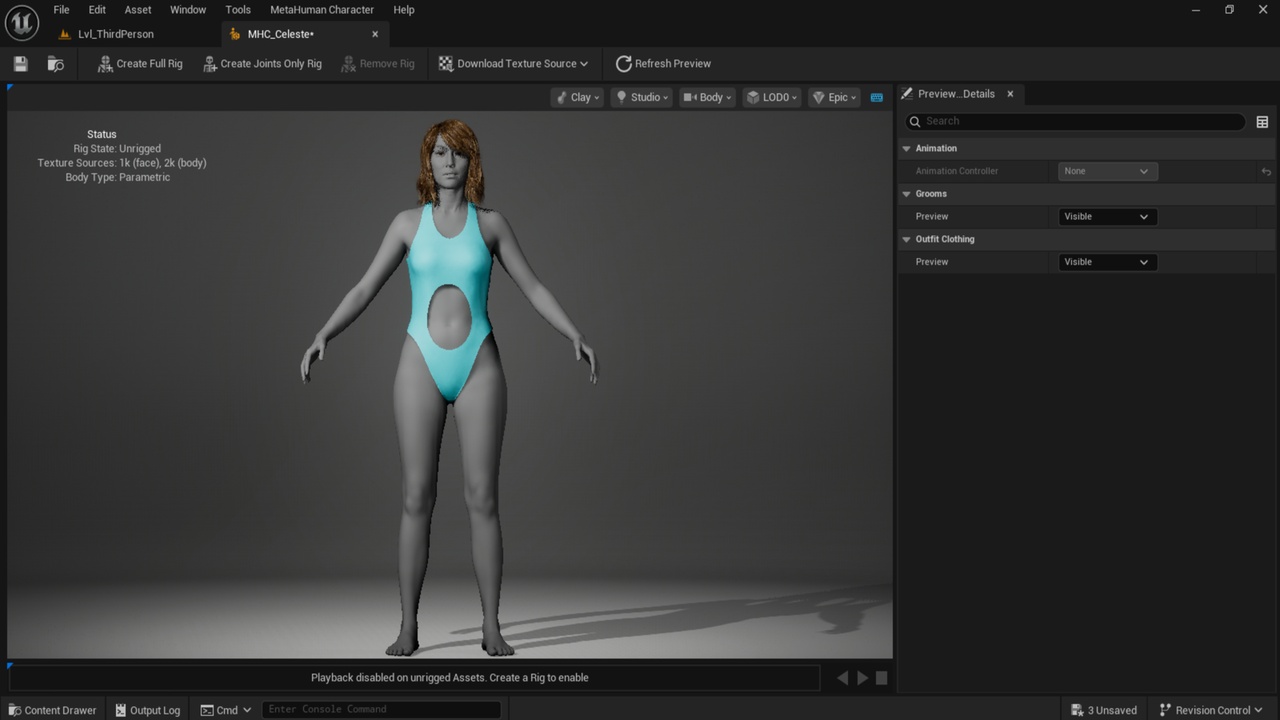
Task: Open the Clay rendering mode dropdown
Action: (x=577, y=97)
